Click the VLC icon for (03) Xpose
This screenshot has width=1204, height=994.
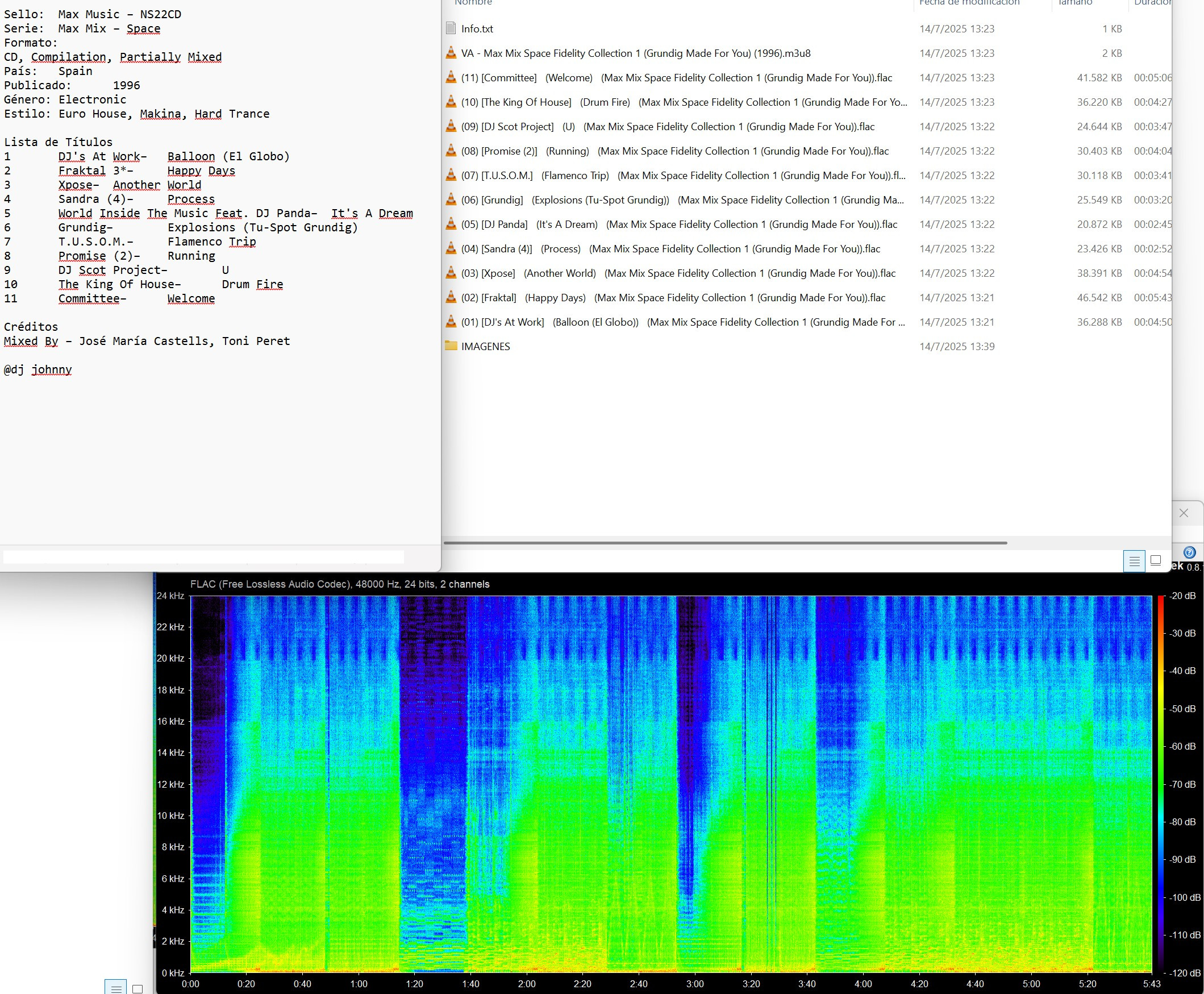pos(451,273)
